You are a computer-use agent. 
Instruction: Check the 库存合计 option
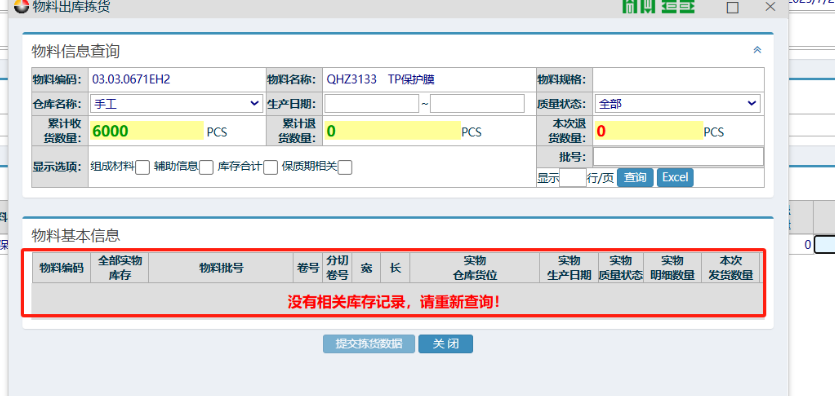[271, 168]
